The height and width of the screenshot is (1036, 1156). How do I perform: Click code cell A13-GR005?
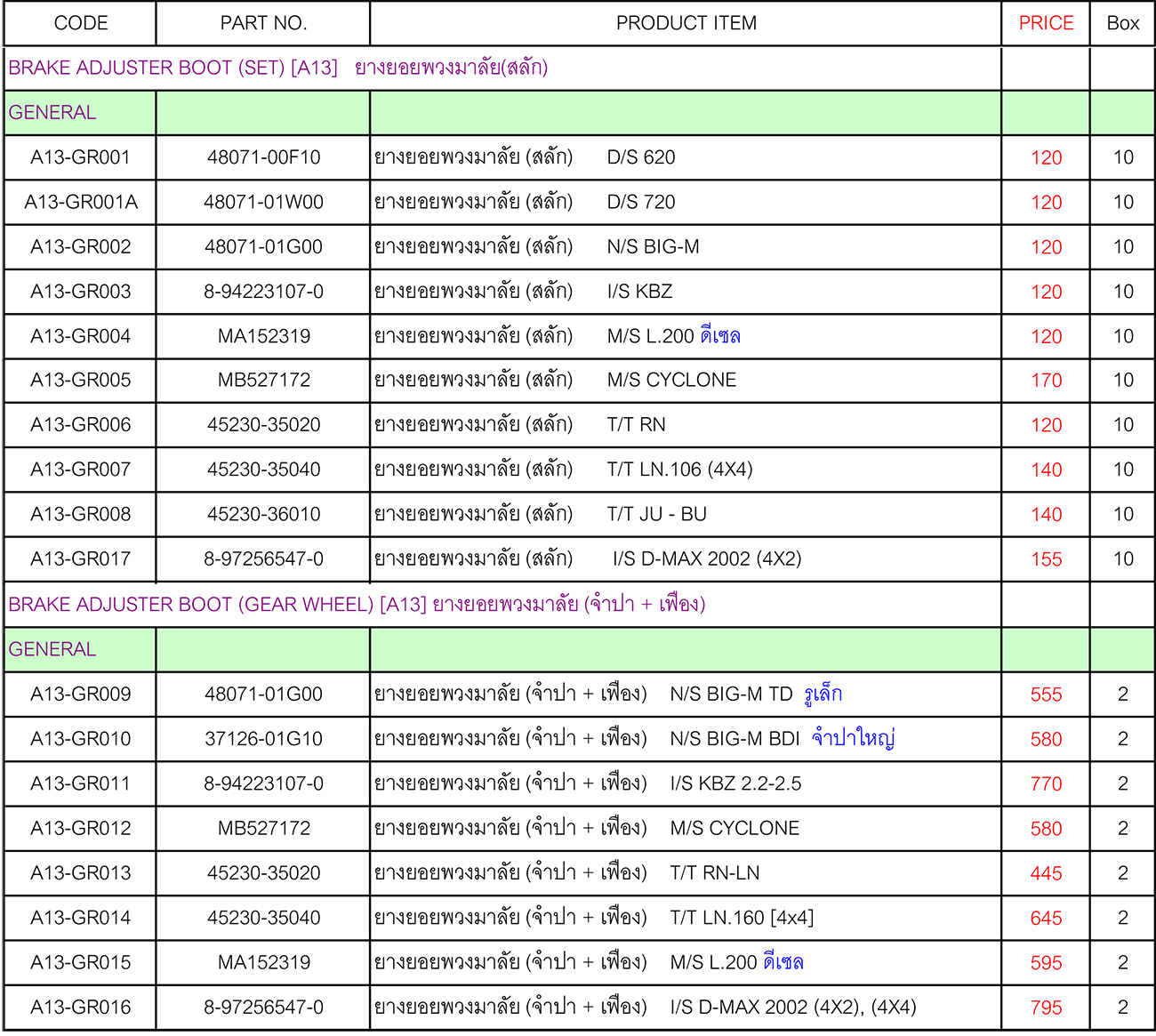click(x=81, y=380)
